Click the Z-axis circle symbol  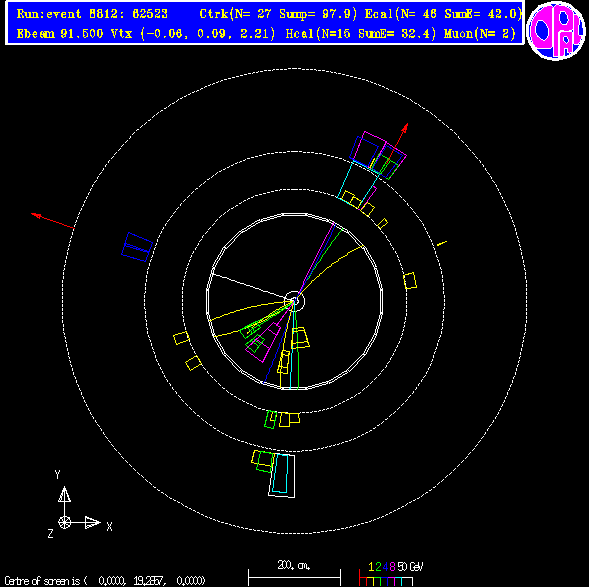pos(64,522)
